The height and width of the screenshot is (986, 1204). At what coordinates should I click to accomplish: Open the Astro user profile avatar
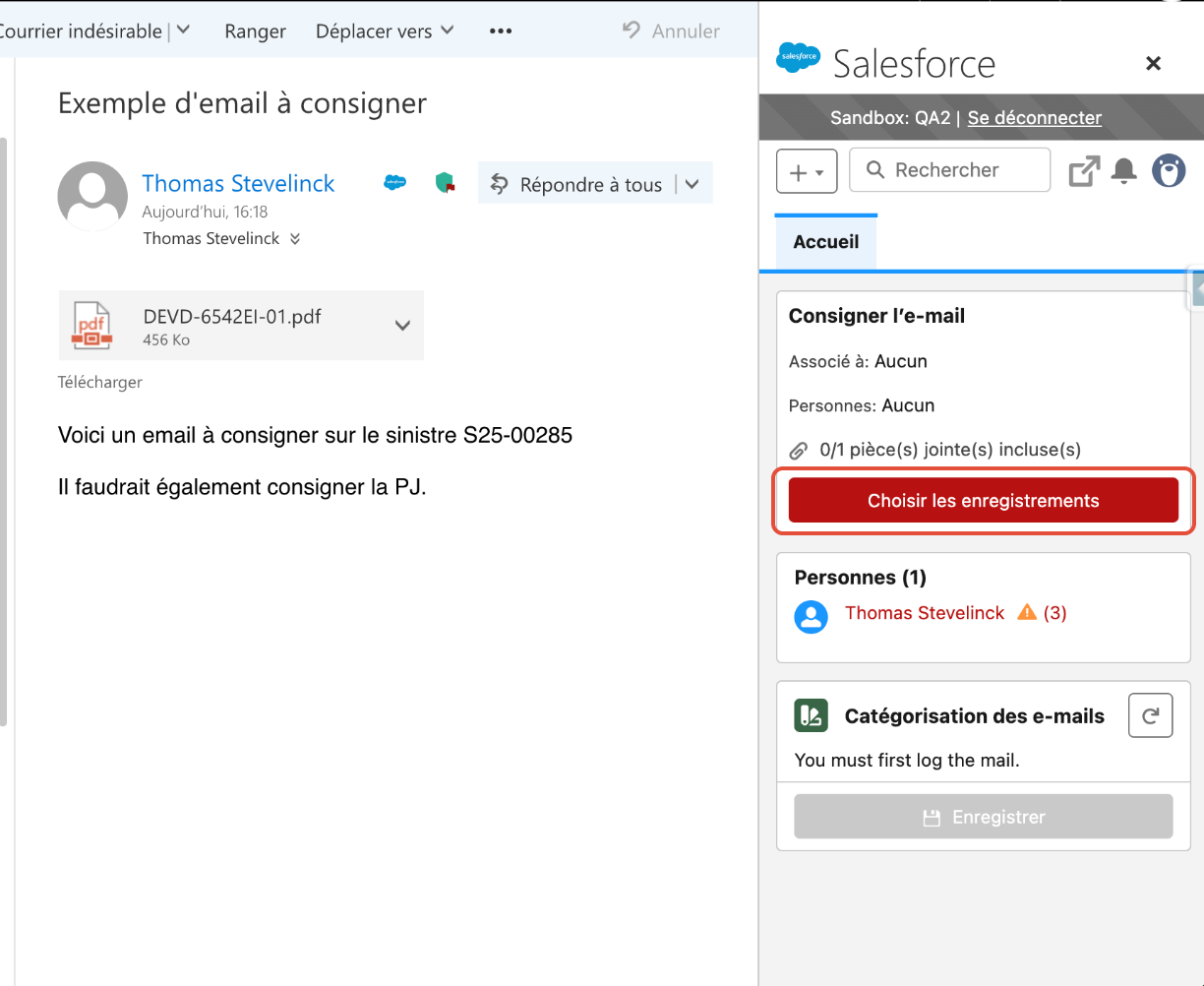1169,171
